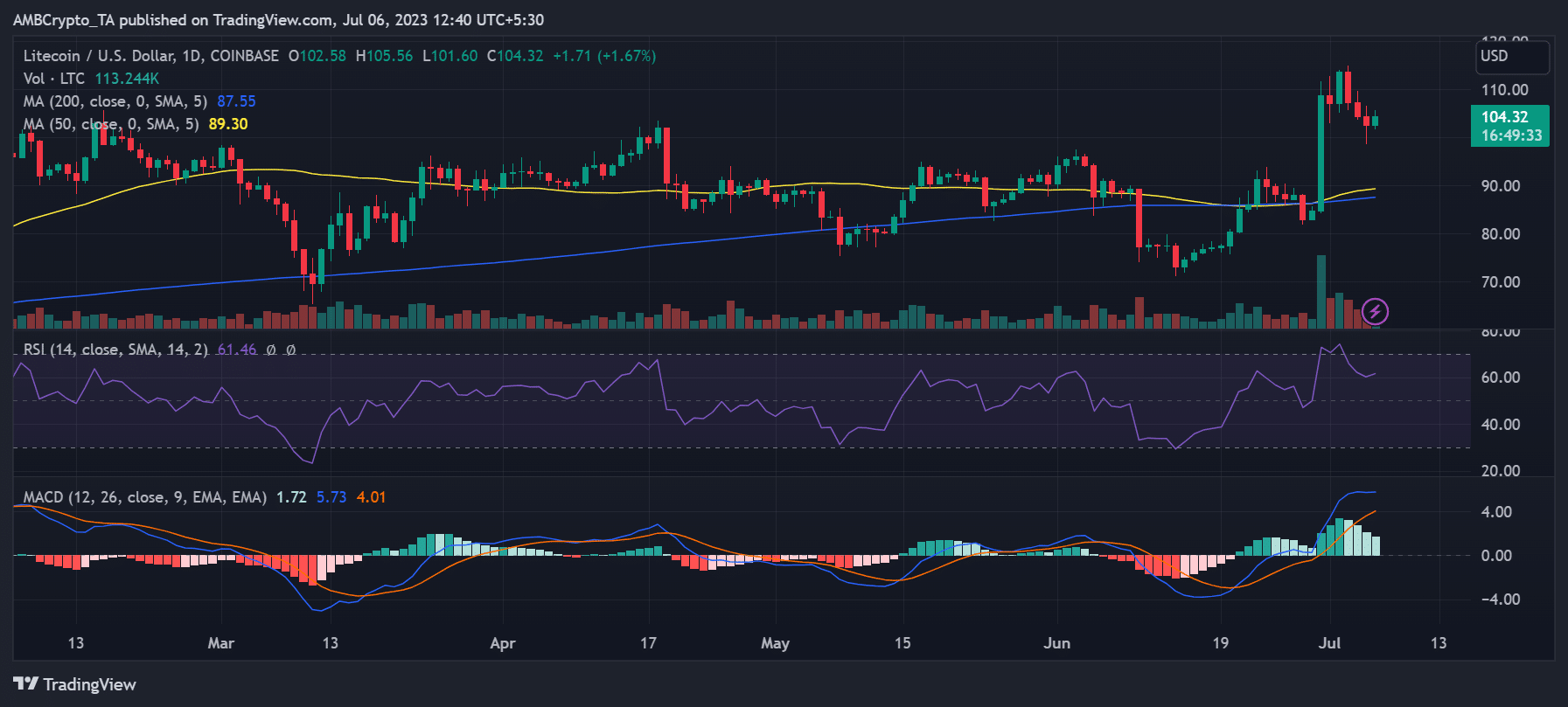Click the 110.00 price axis label
This screenshot has height=707, width=1568.
[1505, 90]
